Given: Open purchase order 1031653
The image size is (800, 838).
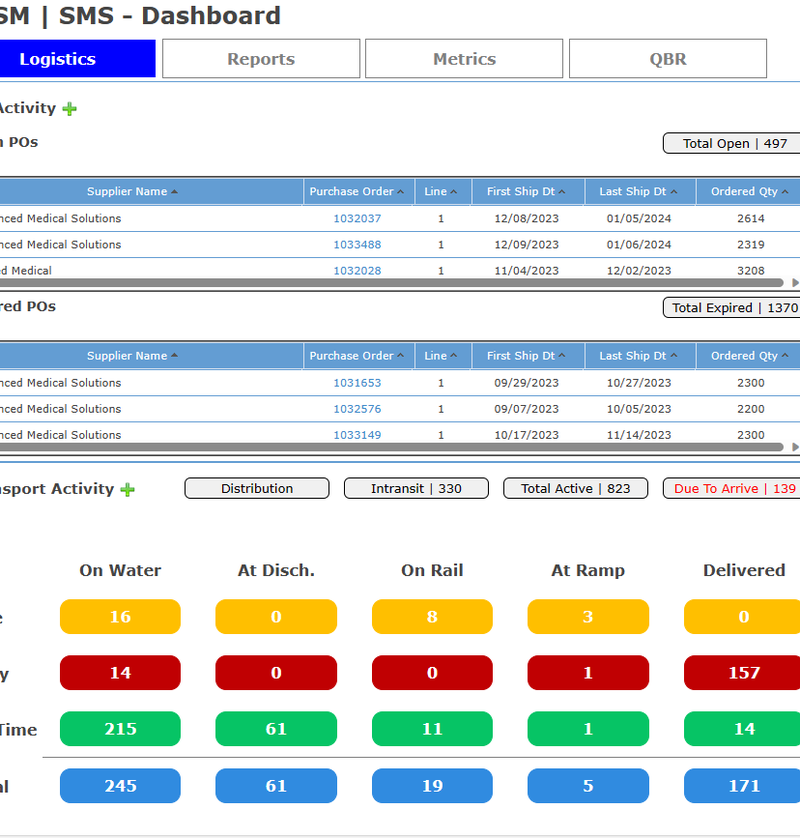Looking at the screenshot, I should (356, 382).
